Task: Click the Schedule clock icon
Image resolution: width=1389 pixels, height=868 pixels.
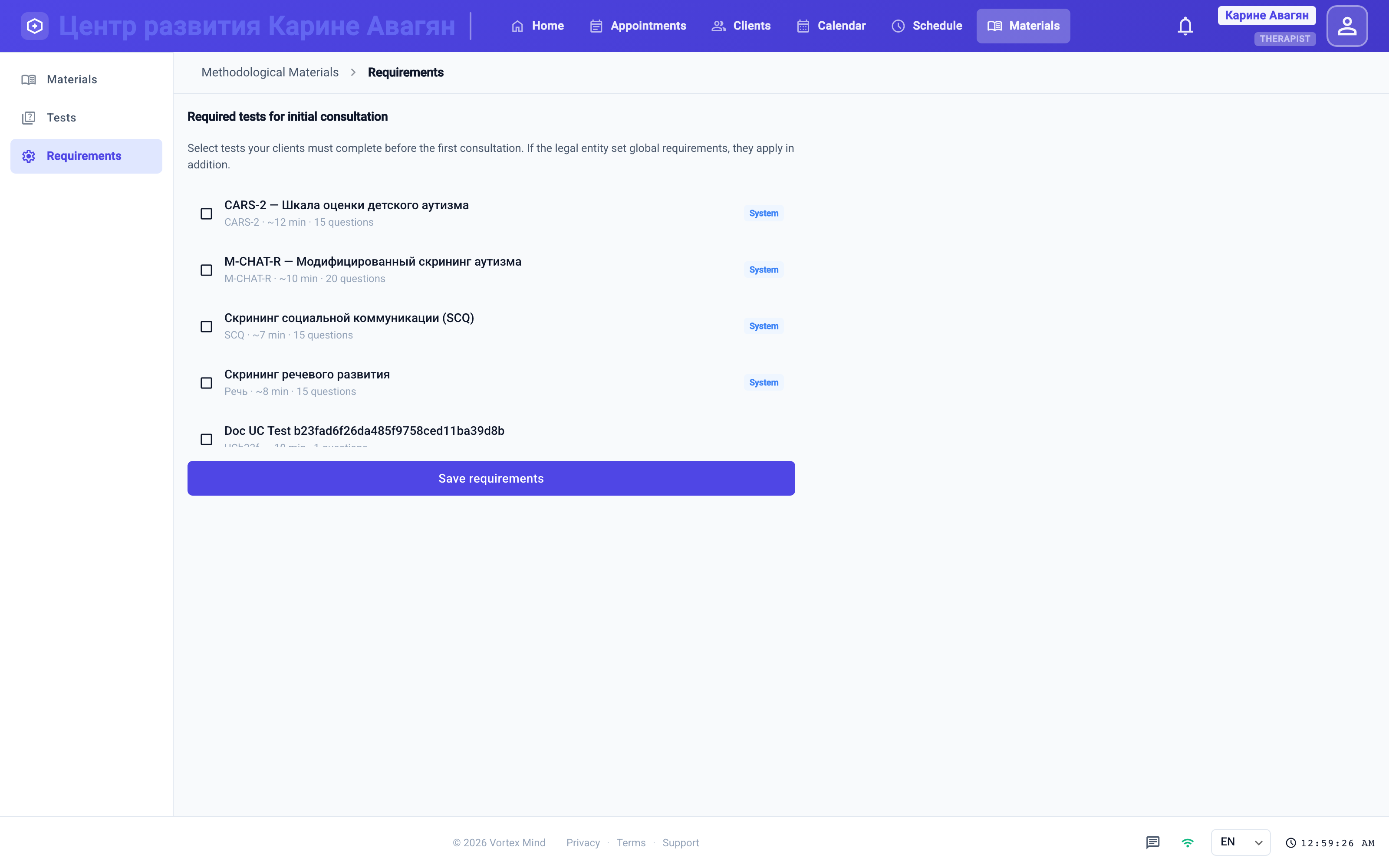Action: point(898,26)
